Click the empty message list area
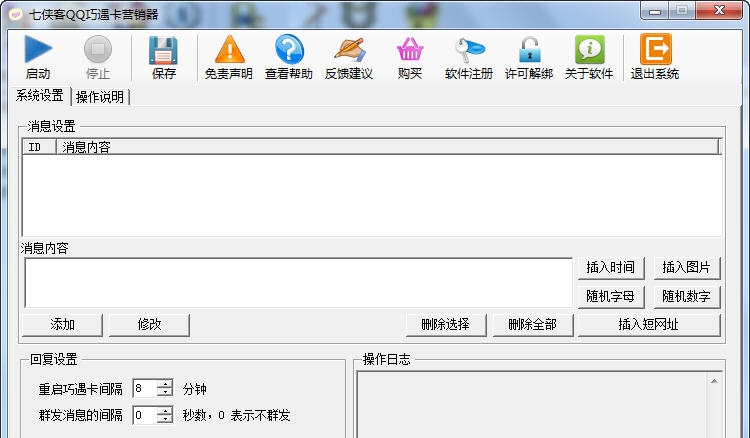This screenshot has height=438, width=750. click(x=372, y=195)
